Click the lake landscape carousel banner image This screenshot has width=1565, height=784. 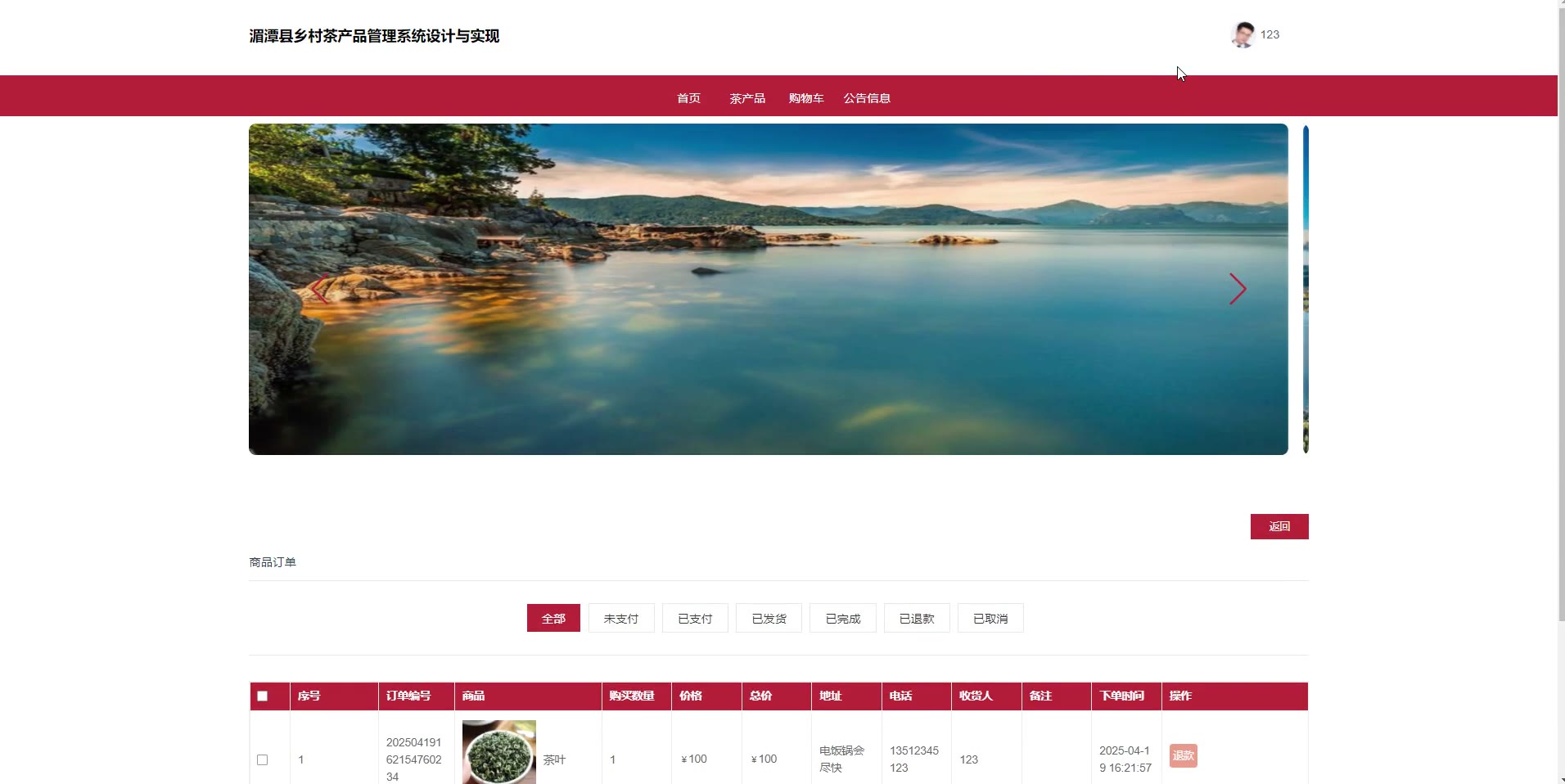769,289
